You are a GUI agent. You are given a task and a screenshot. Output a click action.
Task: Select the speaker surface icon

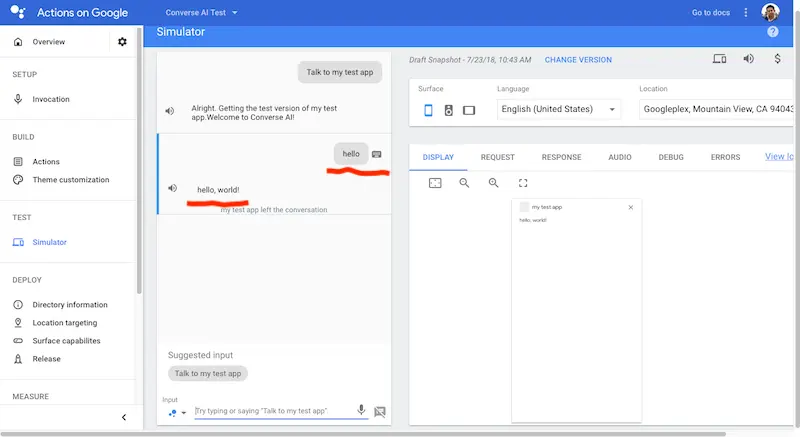[448, 110]
